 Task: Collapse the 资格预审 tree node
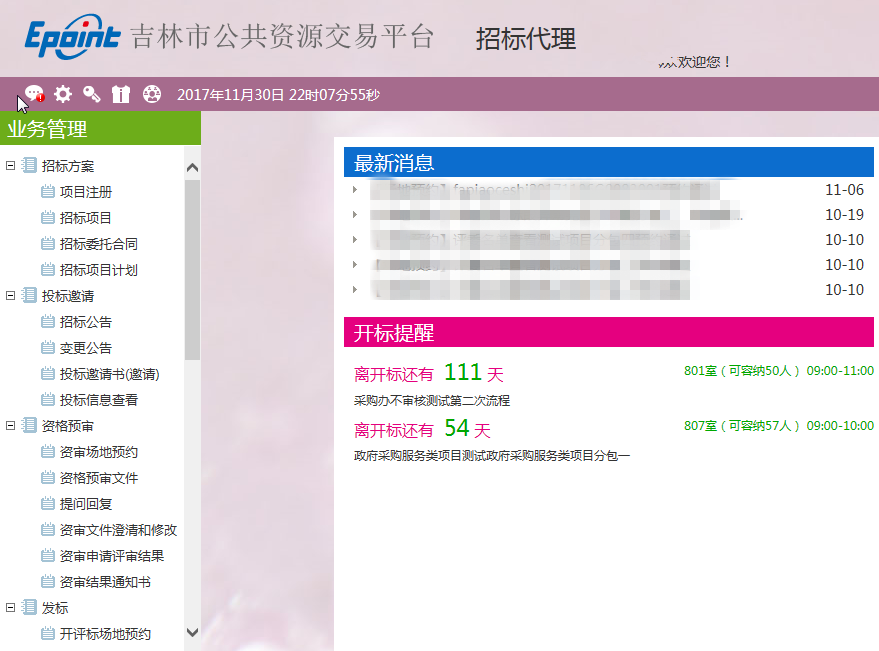pos(11,426)
